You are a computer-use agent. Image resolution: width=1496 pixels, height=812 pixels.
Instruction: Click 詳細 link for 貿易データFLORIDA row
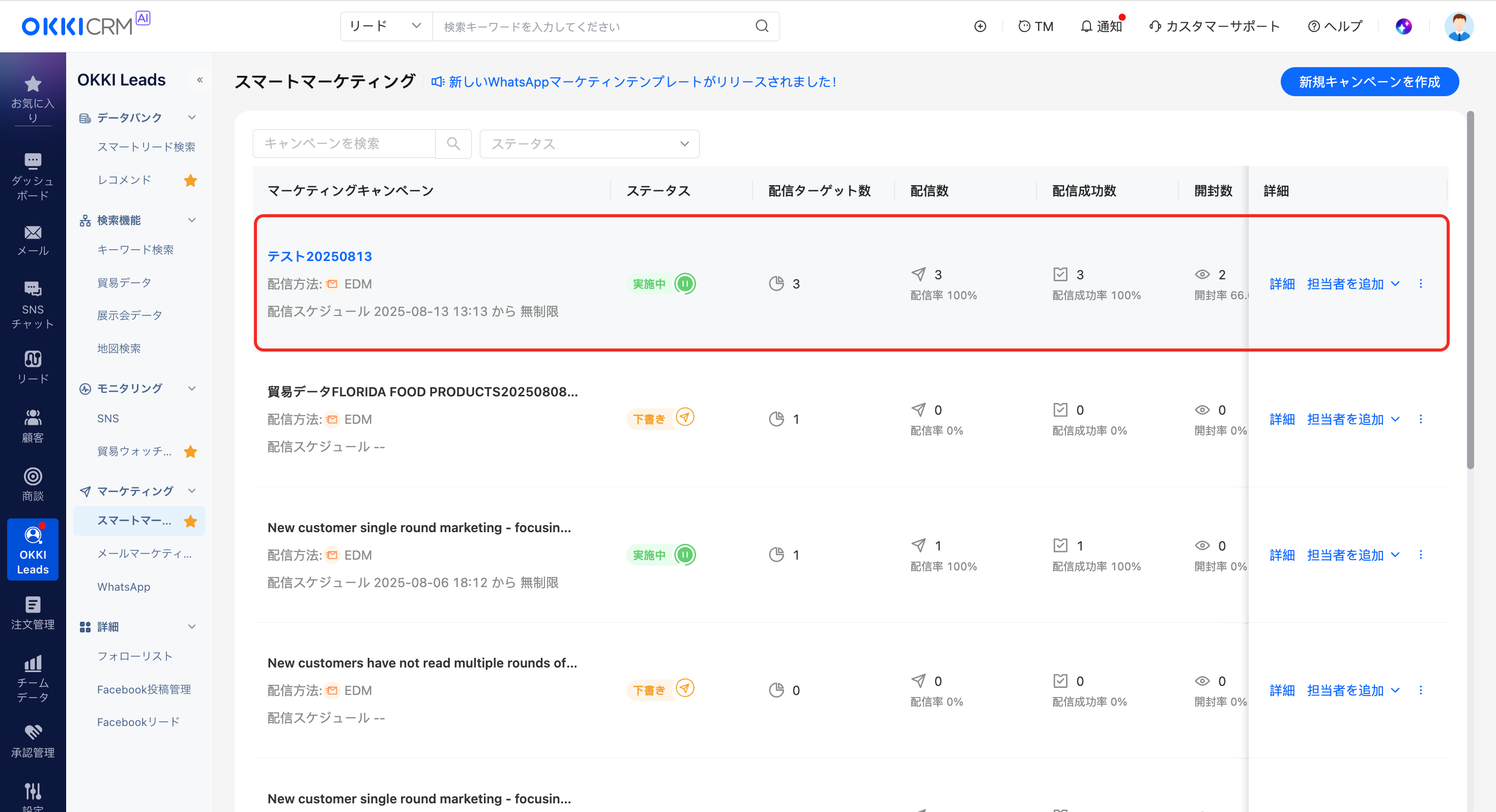1282,419
